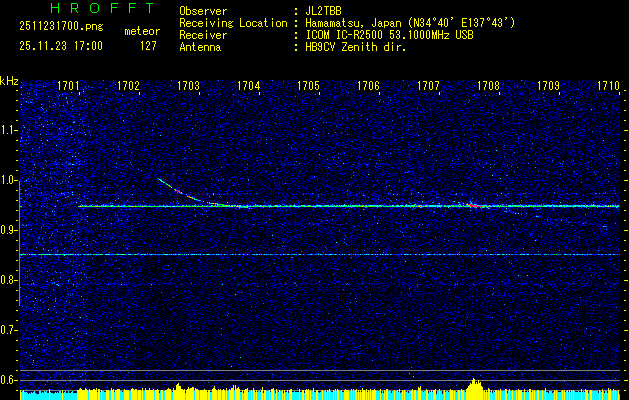Image resolution: width=629 pixels, height=400 pixels.
Task: Click the 1708 time marker
Action: click(x=488, y=87)
